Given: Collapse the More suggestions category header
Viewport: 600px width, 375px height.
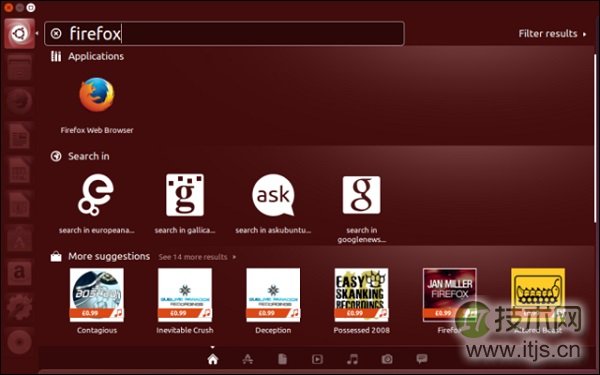Looking at the screenshot, I should 100,256.
